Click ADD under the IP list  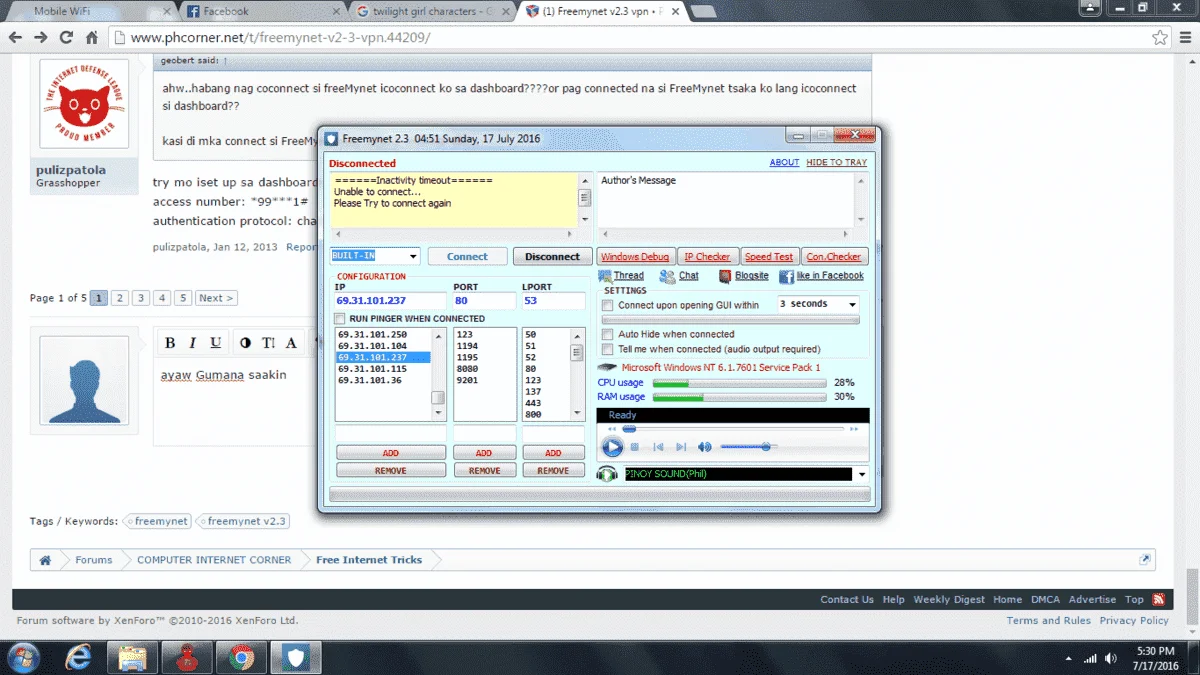(391, 453)
